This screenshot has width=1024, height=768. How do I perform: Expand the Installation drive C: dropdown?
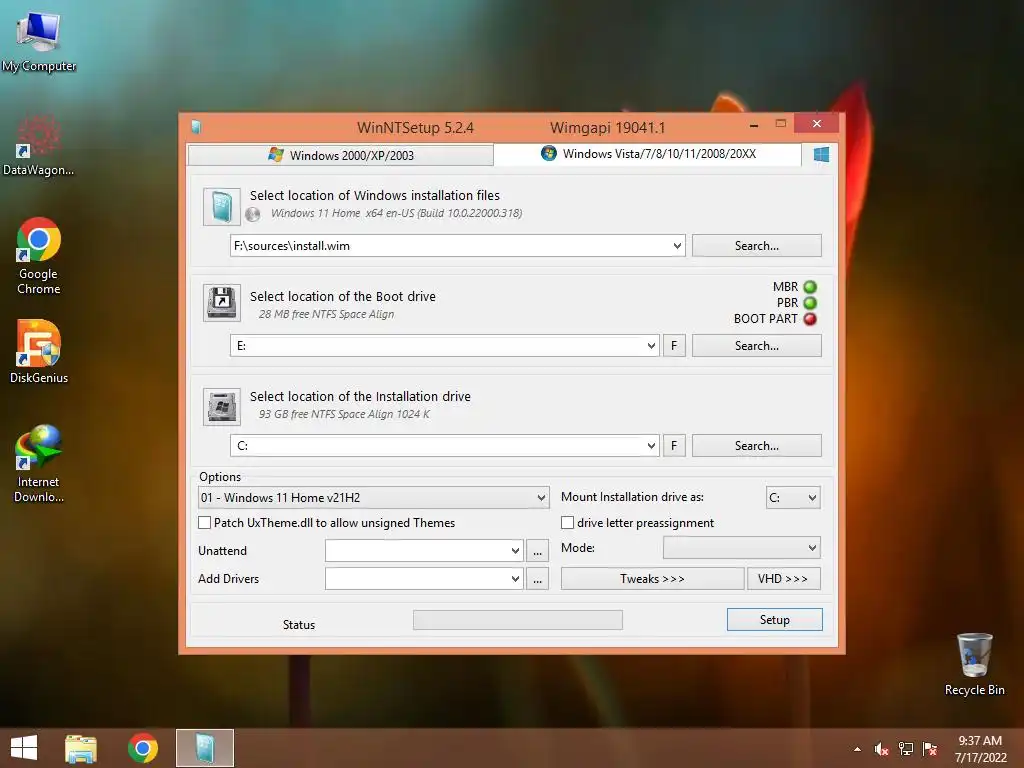[651, 446]
